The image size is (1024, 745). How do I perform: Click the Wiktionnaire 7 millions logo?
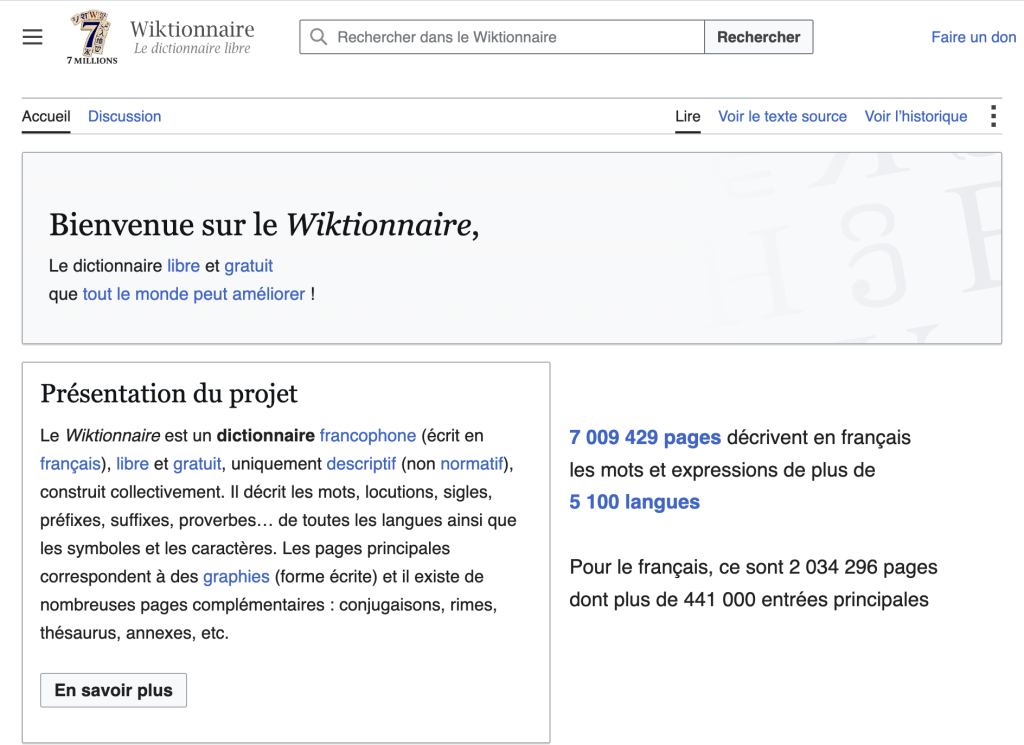(92, 37)
